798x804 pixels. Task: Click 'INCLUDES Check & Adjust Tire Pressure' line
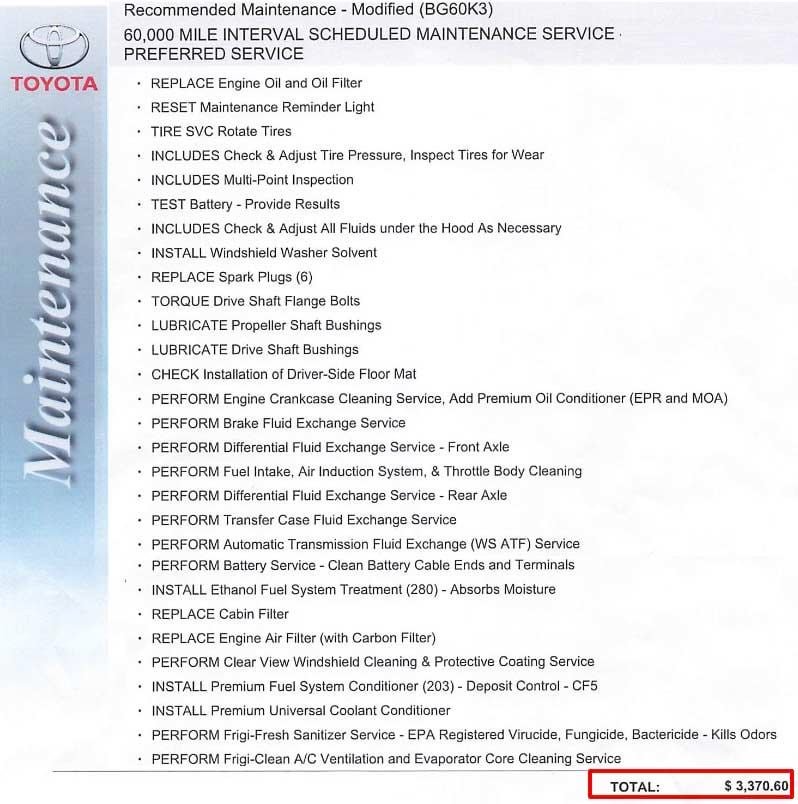(x=347, y=155)
